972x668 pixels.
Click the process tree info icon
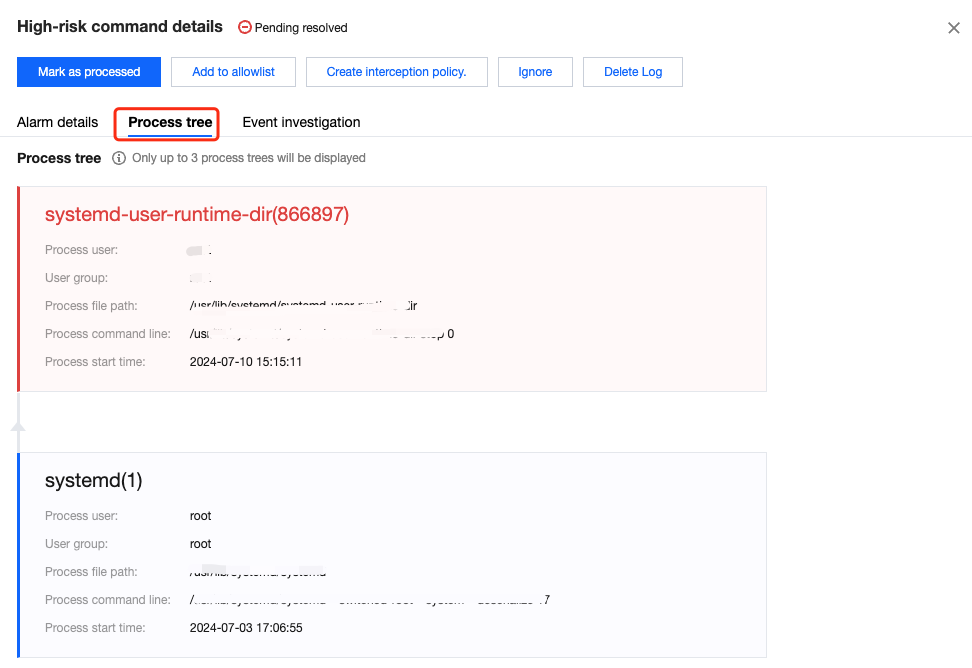click(x=118, y=158)
